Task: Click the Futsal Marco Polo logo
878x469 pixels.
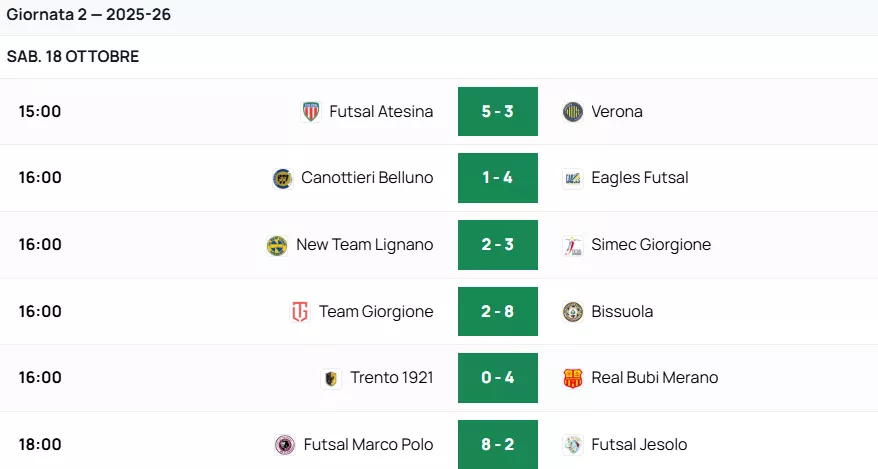Action: (x=285, y=445)
